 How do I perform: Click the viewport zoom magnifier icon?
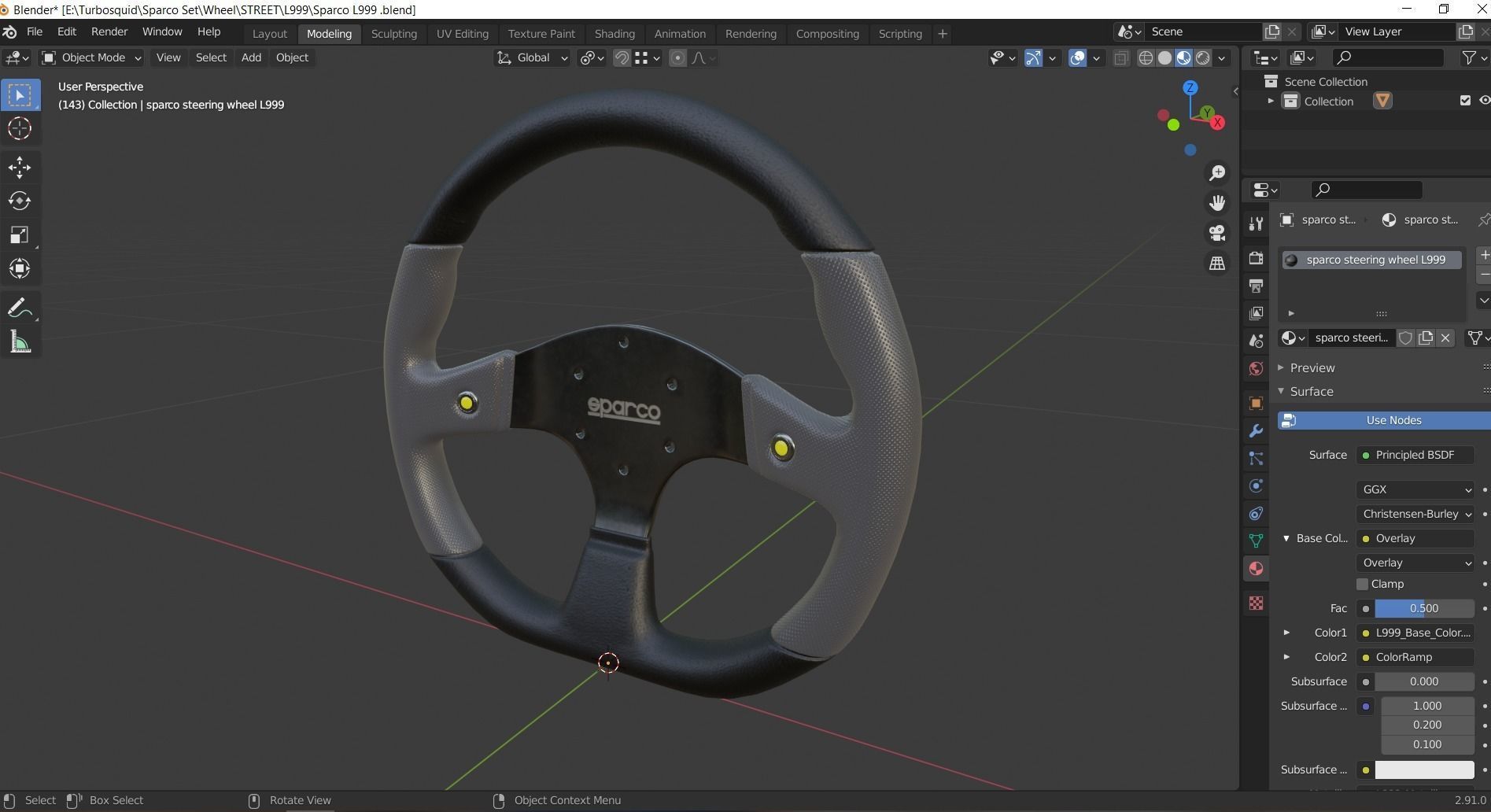click(x=1217, y=172)
